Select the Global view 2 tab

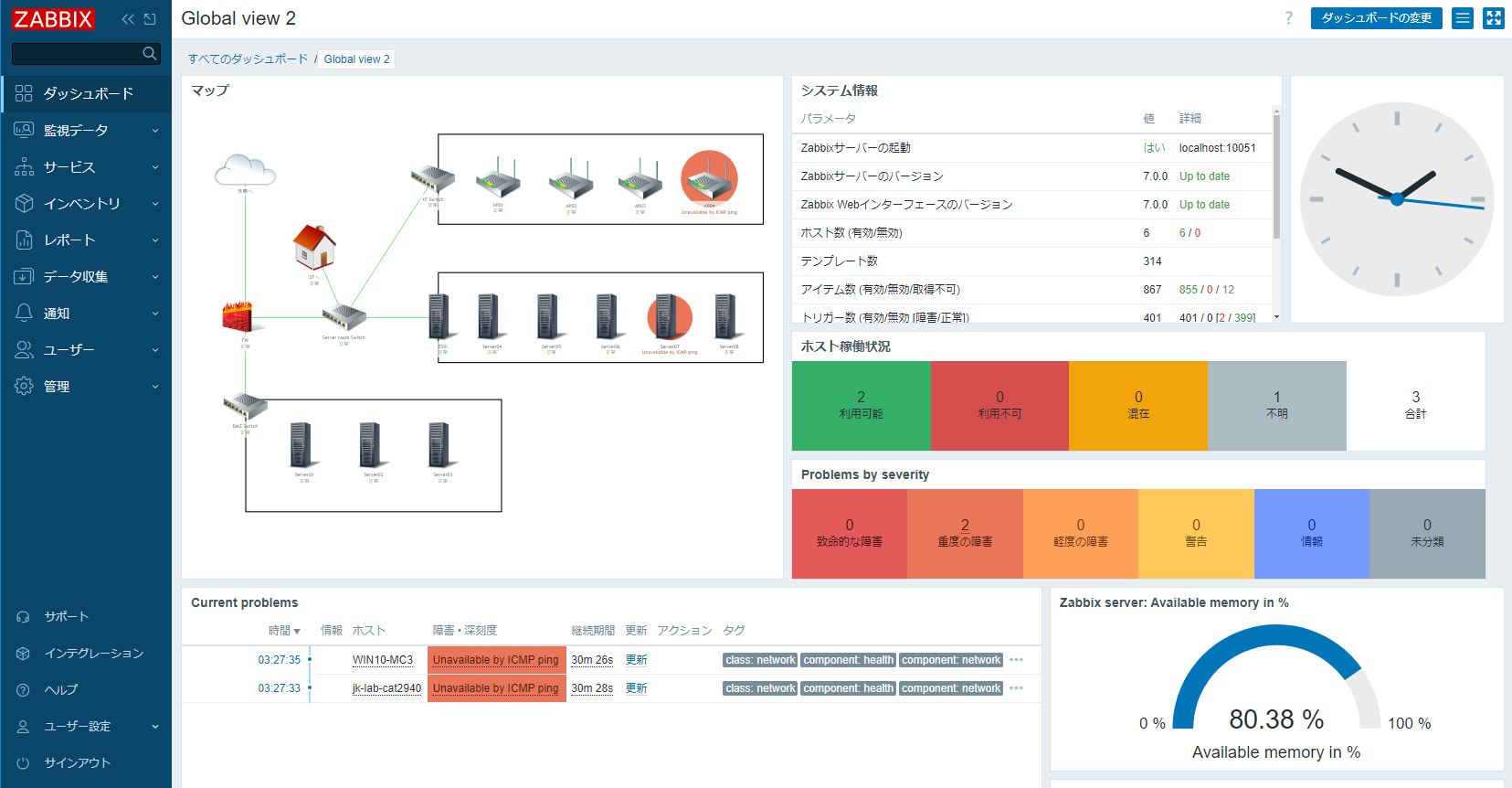(356, 59)
